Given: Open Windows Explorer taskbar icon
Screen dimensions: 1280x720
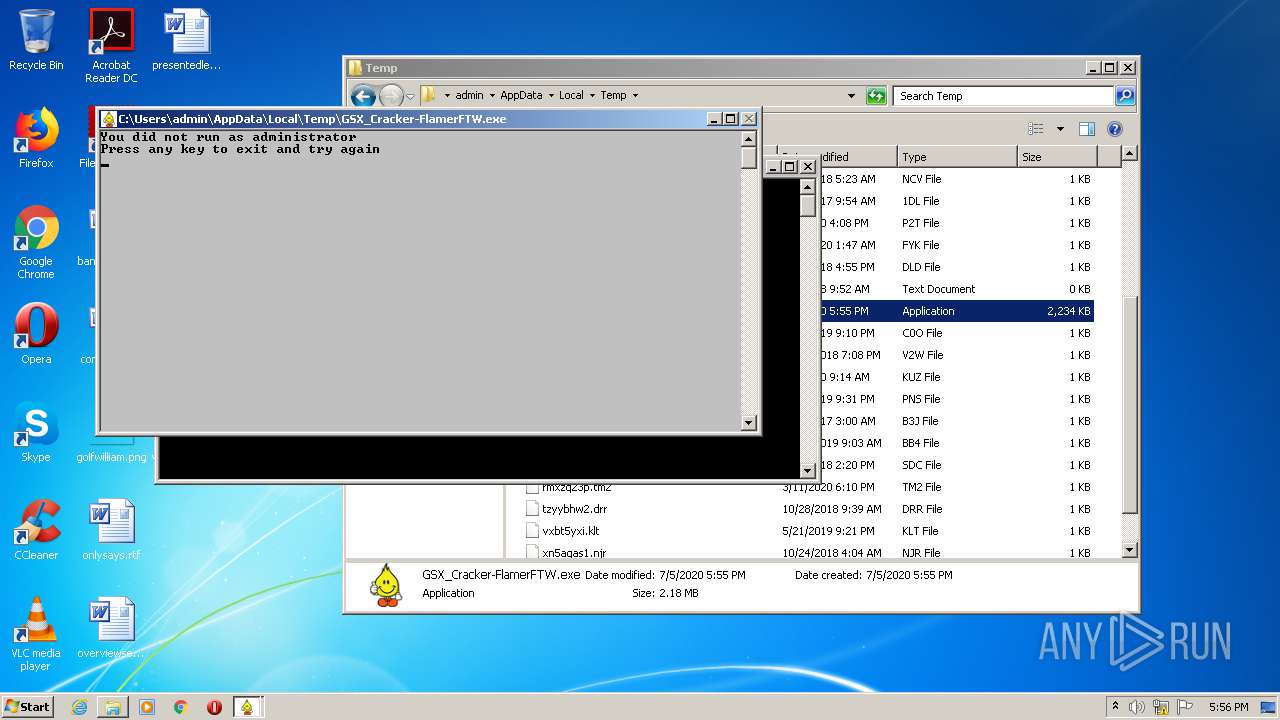Looking at the screenshot, I should pyautogui.click(x=113, y=707).
